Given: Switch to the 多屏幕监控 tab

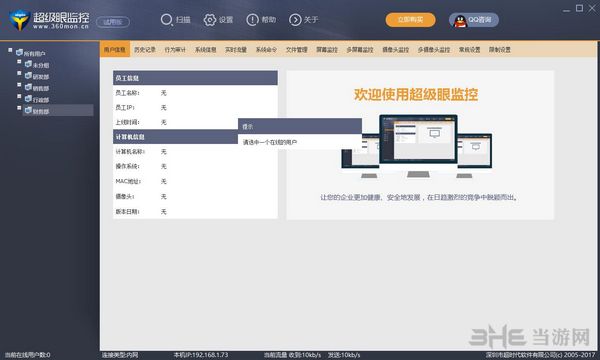Looking at the screenshot, I should tap(360, 50).
